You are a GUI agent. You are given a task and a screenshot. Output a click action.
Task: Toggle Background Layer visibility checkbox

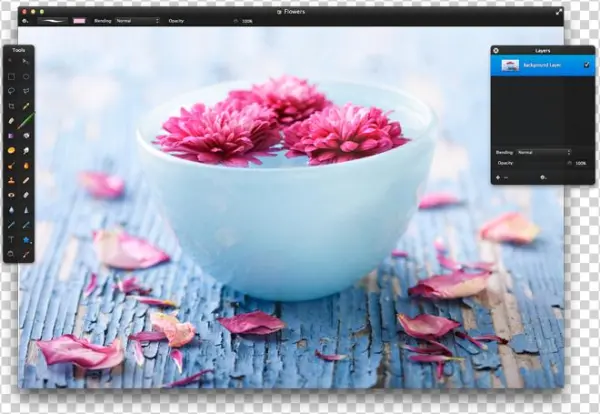pos(586,65)
